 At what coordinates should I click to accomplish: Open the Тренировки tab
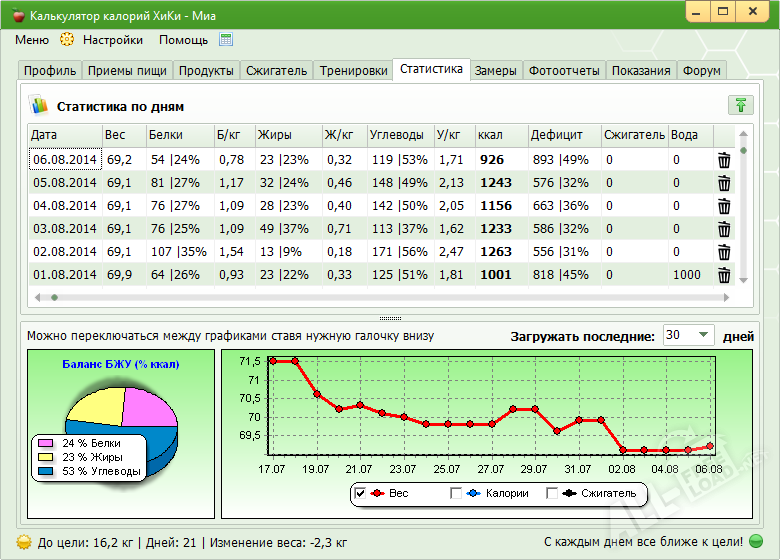pos(353,71)
